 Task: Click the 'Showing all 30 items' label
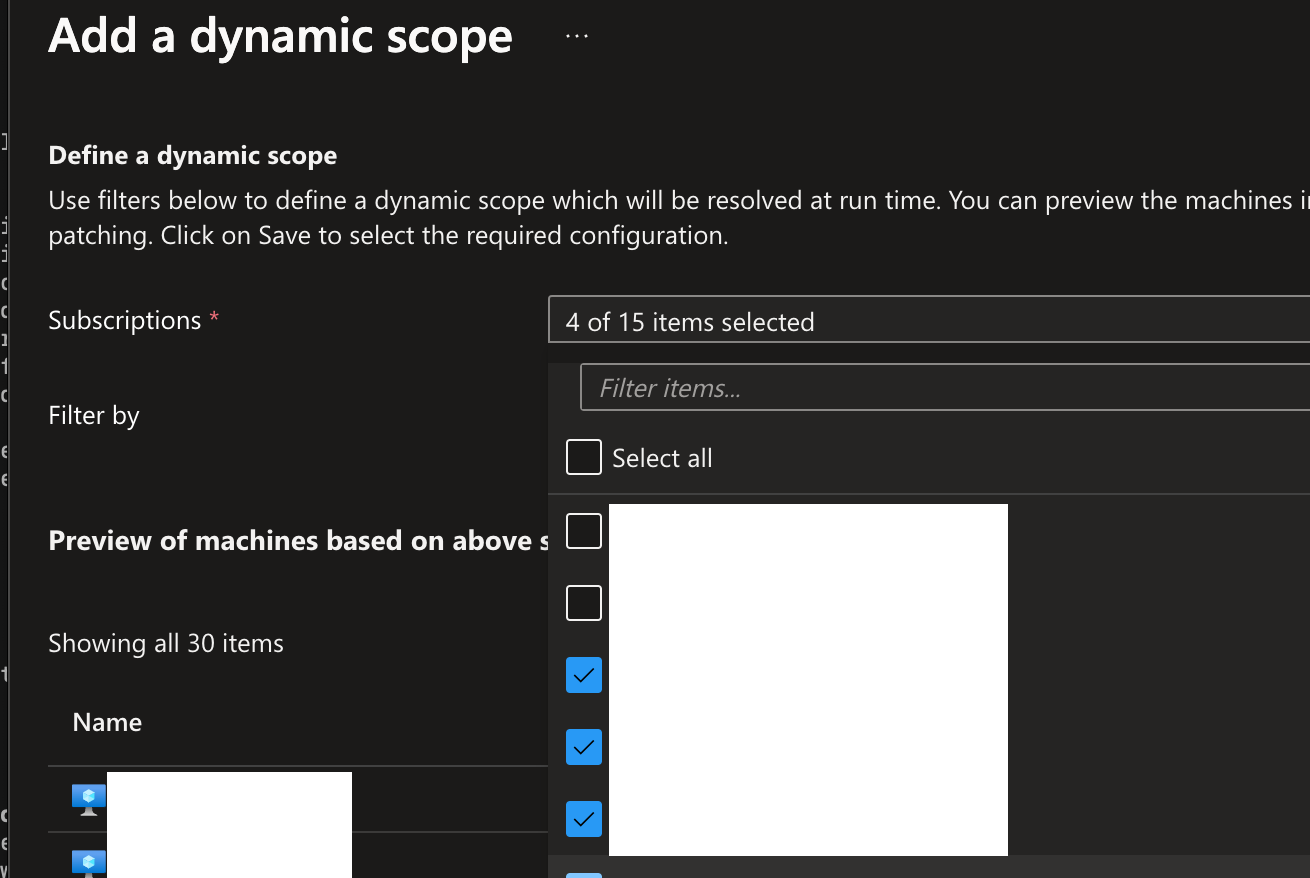tap(165, 643)
